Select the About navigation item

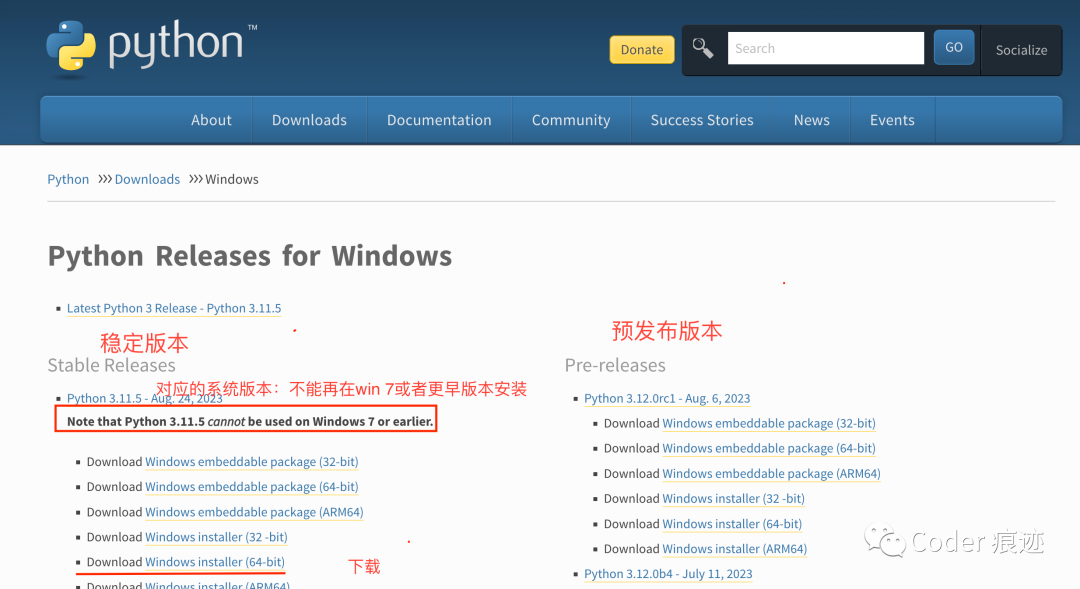[211, 119]
